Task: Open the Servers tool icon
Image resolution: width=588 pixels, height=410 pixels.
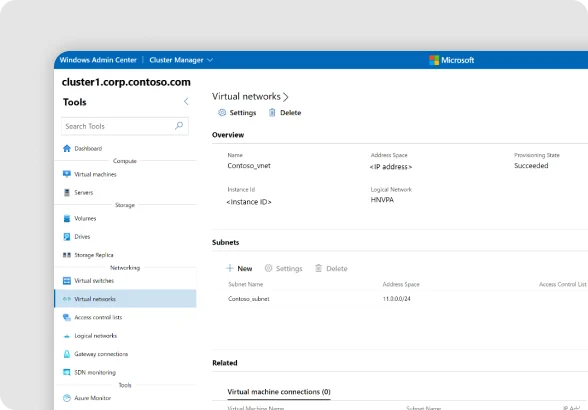Action: click(67, 192)
